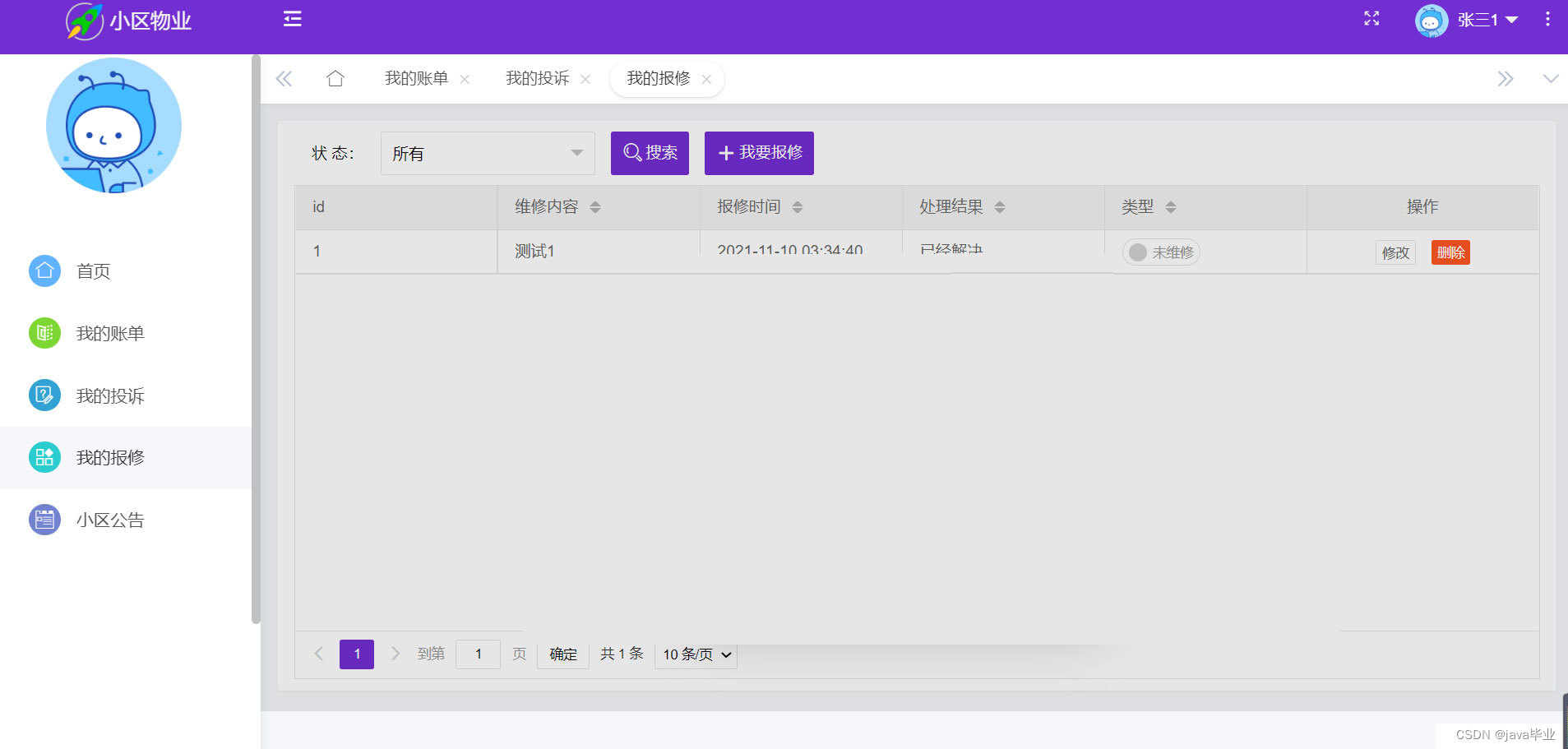Collapse the sidebar with the menu-fold icon
The width and height of the screenshot is (1568, 749).
[292, 19]
